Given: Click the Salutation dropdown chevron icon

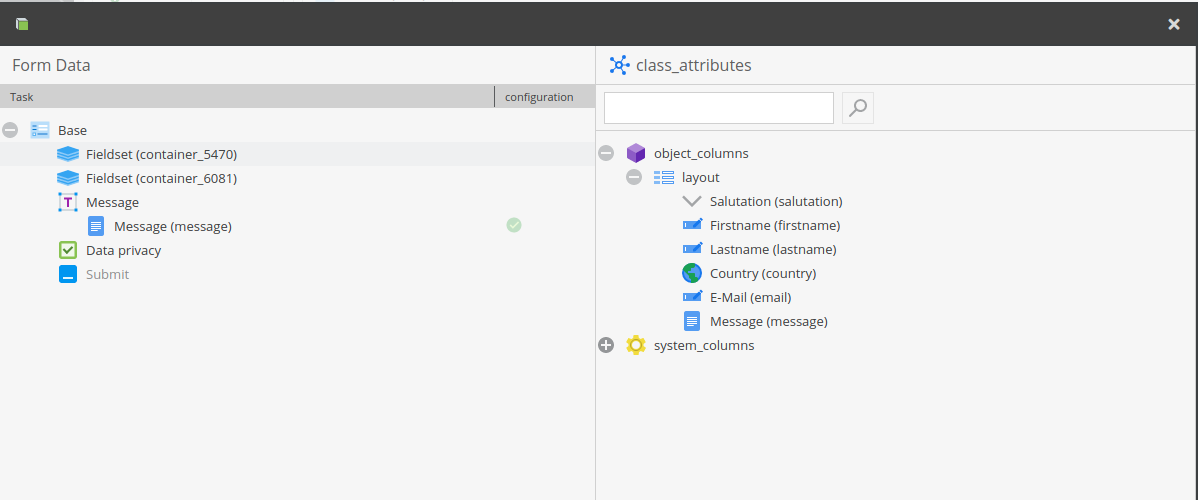Looking at the screenshot, I should [x=691, y=201].
